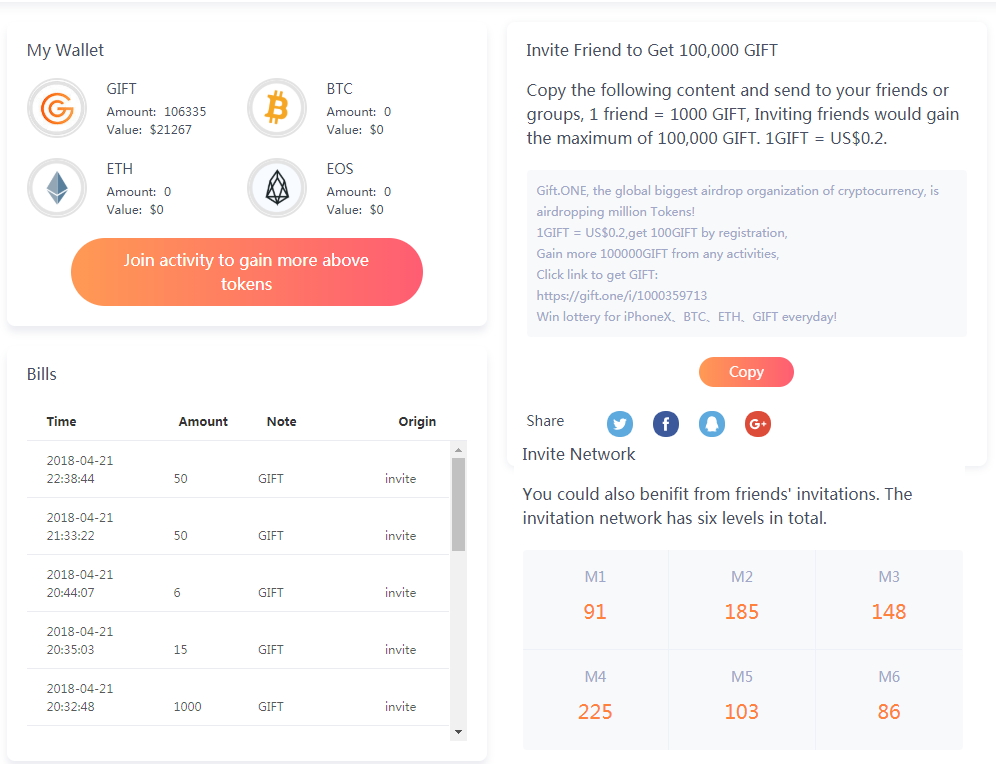Screen dimensions: 996x764
Task: Click the Bitcoin BTC coin icon
Action: (x=277, y=109)
